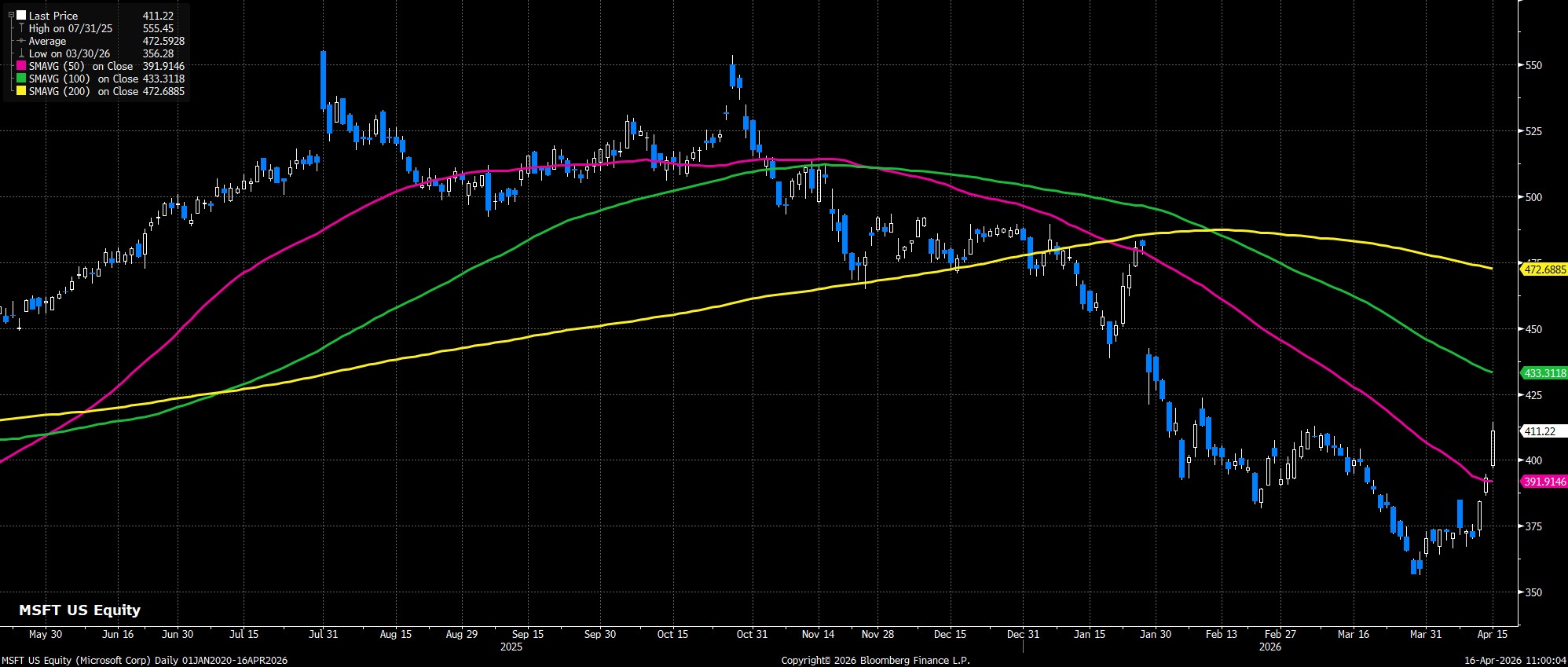
Task: Click the magenta 391.9146 price axis label
Action: pos(1544,482)
